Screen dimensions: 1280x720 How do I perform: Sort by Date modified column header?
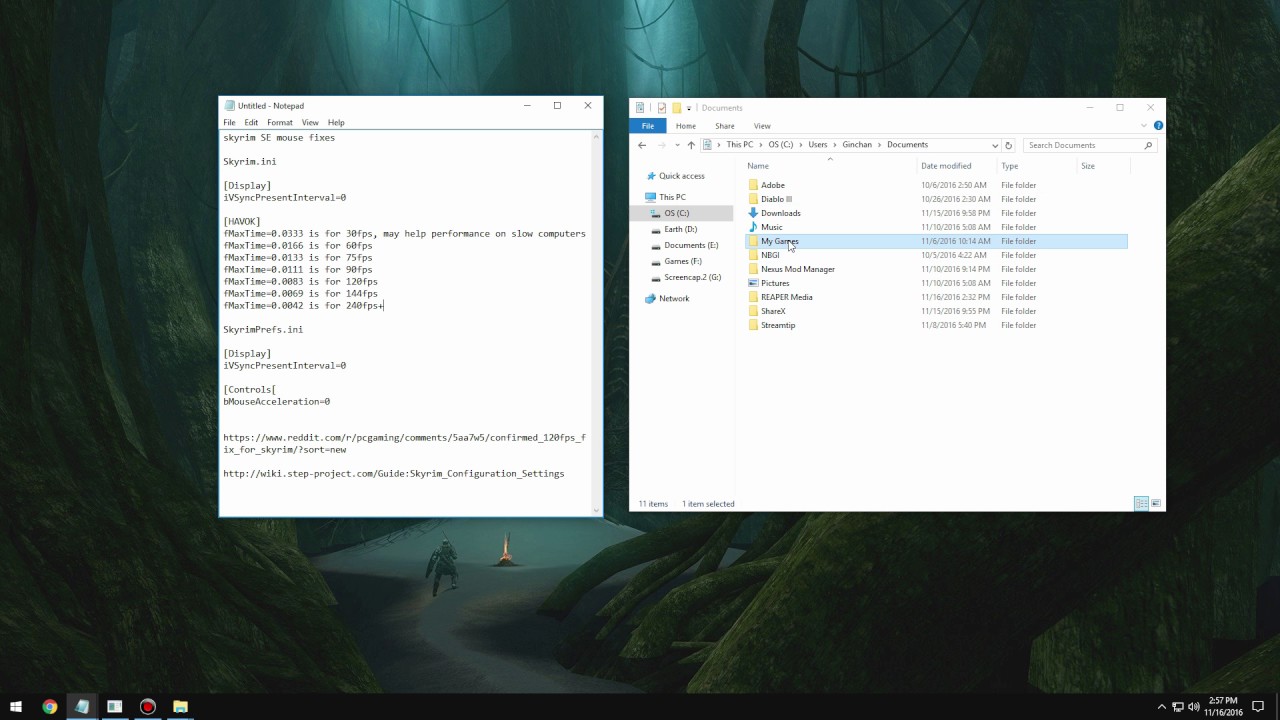[x=957, y=166]
